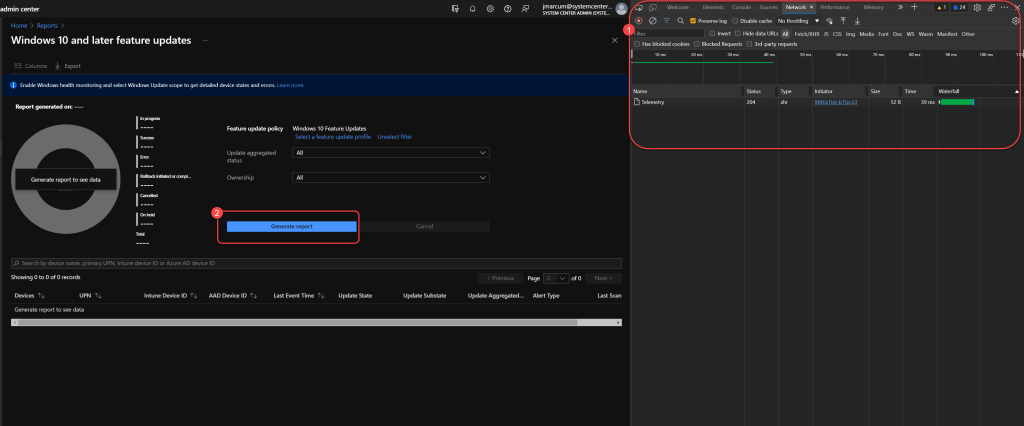Open the notifications bell in admin center
The image size is (1024, 426).
pos(472,8)
